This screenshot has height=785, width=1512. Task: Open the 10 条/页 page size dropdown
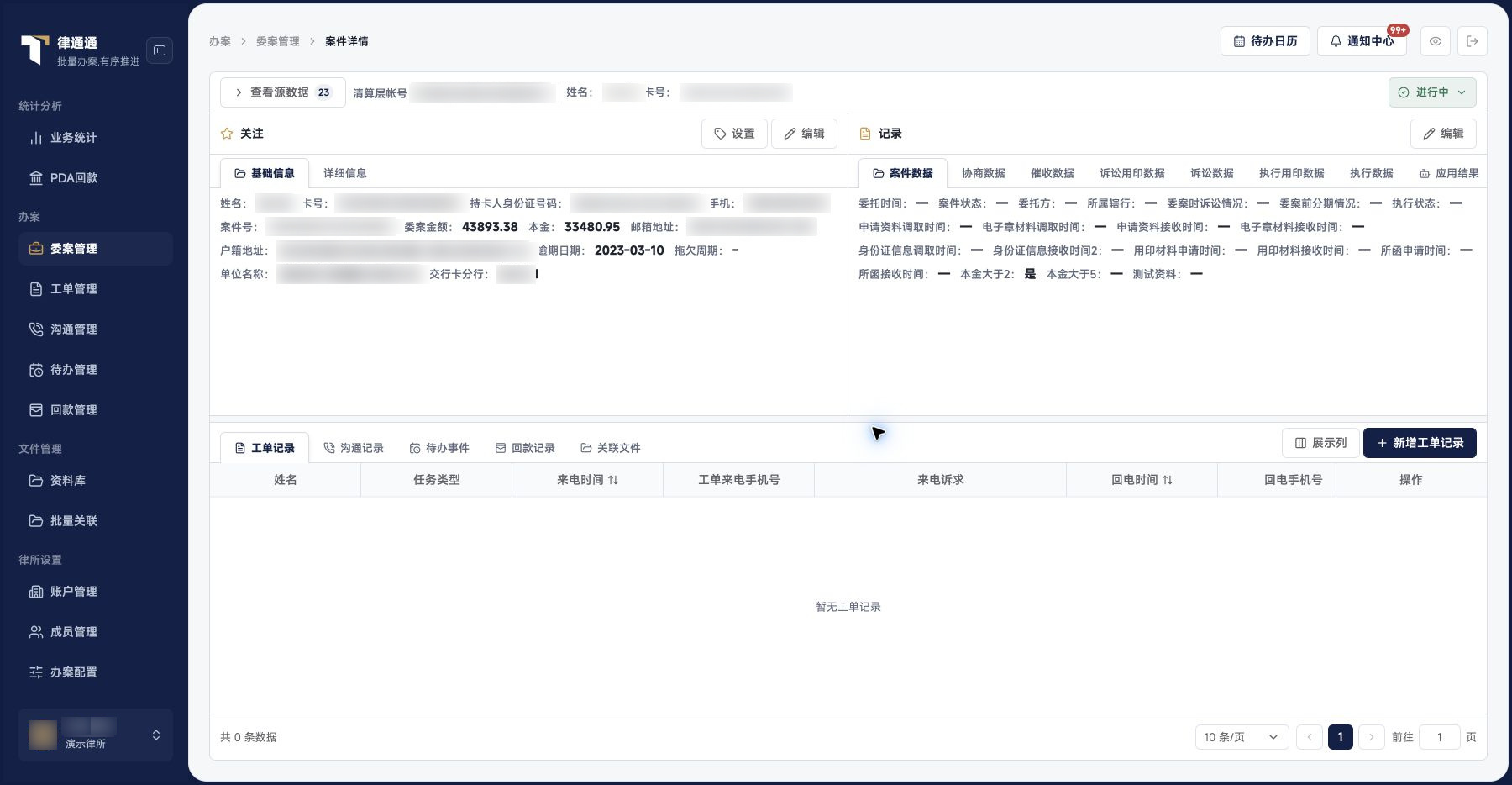[1242, 737]
